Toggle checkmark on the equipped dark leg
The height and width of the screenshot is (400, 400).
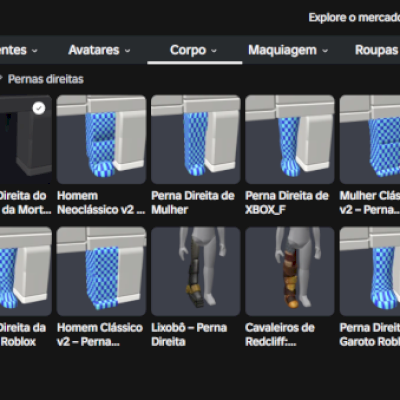pyautogui.click(x=39, y=108)
